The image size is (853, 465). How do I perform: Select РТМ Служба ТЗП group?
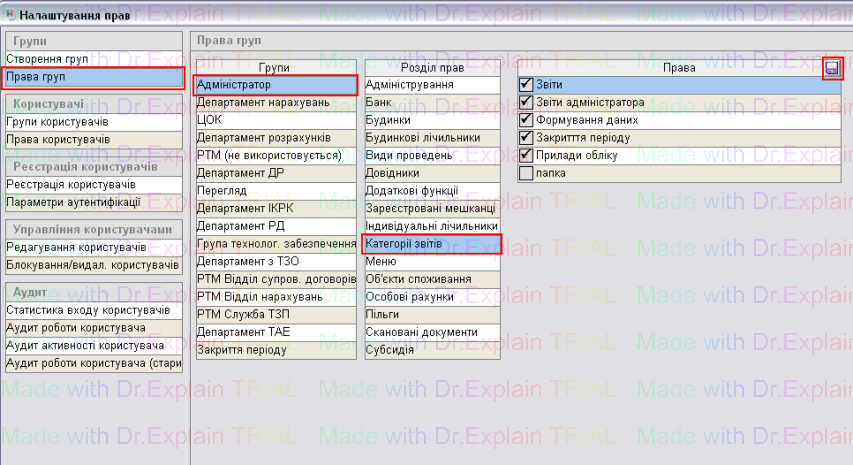(275, 315)
